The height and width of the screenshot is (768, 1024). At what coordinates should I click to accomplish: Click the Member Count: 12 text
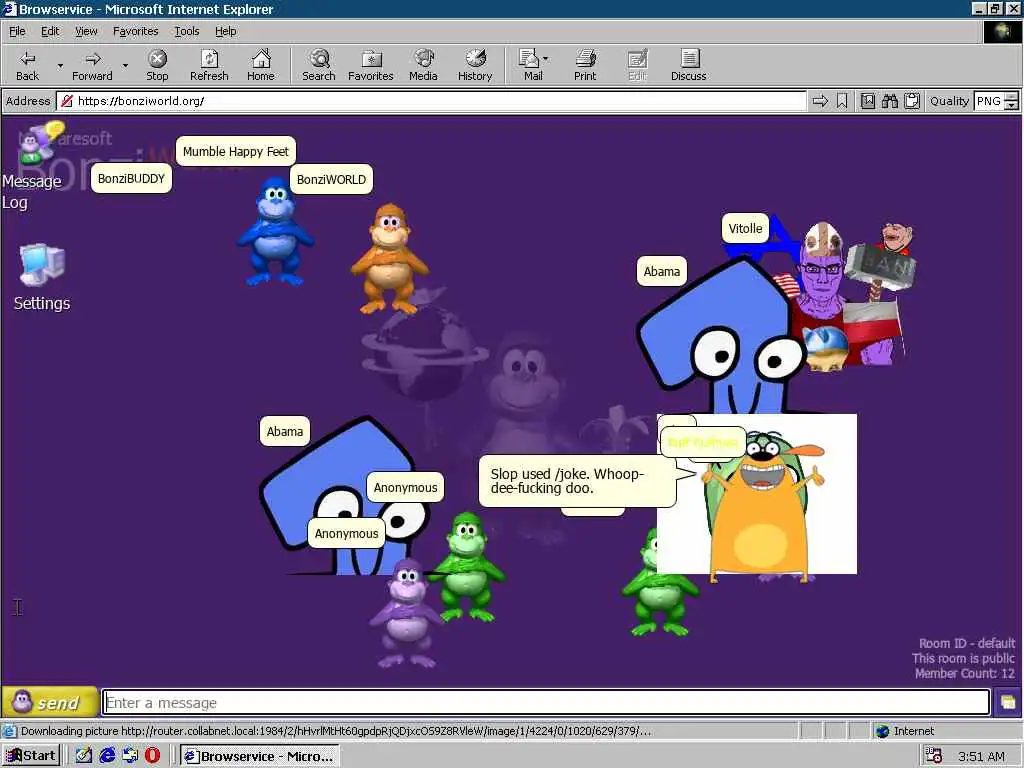tap(965, 673)
